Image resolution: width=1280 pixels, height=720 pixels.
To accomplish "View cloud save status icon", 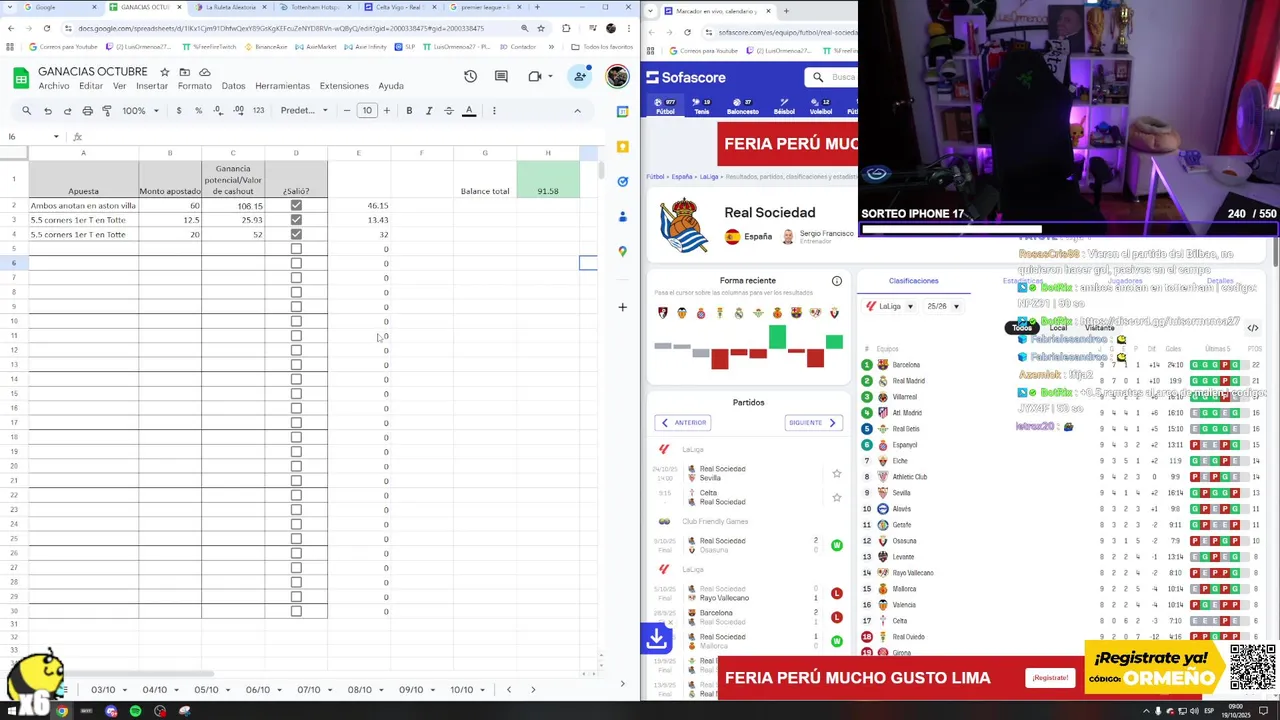I will pos(205,72).
